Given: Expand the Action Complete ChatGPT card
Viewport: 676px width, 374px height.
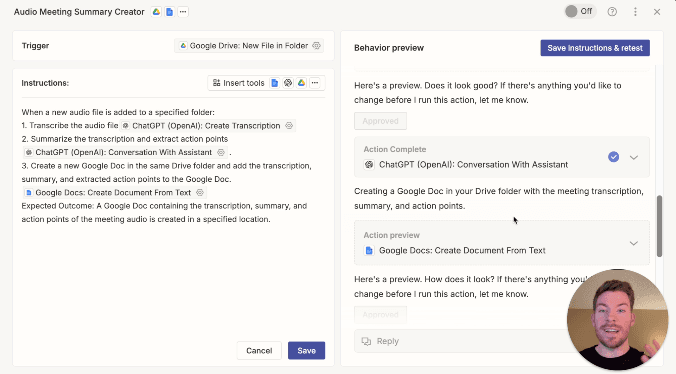Looking at the screenshot, I should [x=633, y=157].
